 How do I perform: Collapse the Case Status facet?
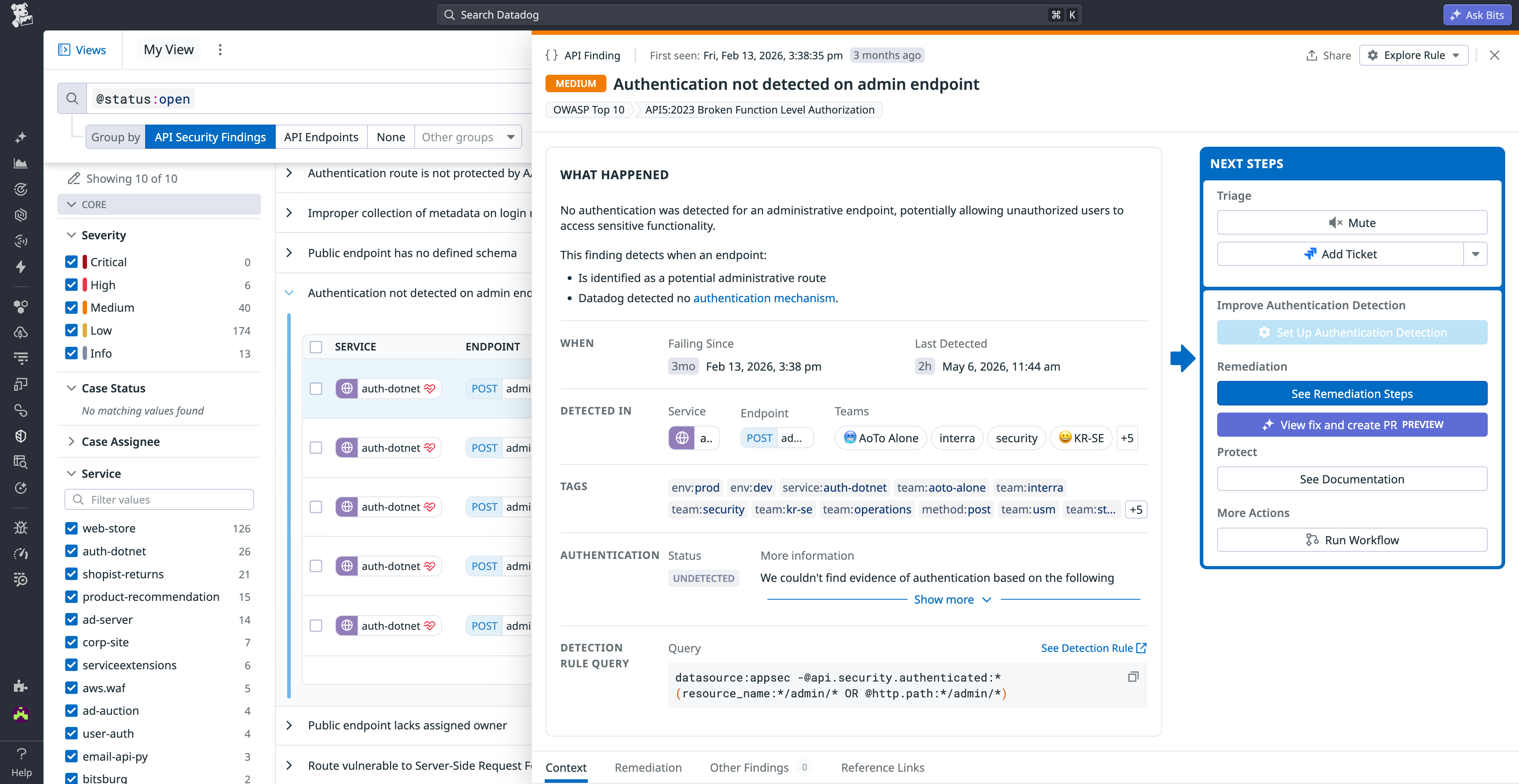[71, 388]
